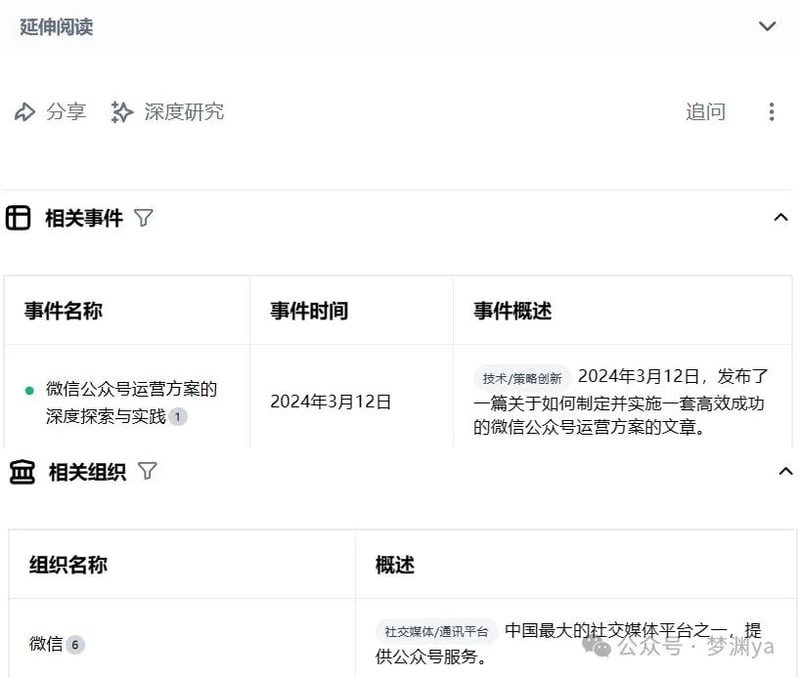Viewport: 800px width, 678px height.
Task: Expand the 延伸阅读 section chevron
Action: coord(767,26)
